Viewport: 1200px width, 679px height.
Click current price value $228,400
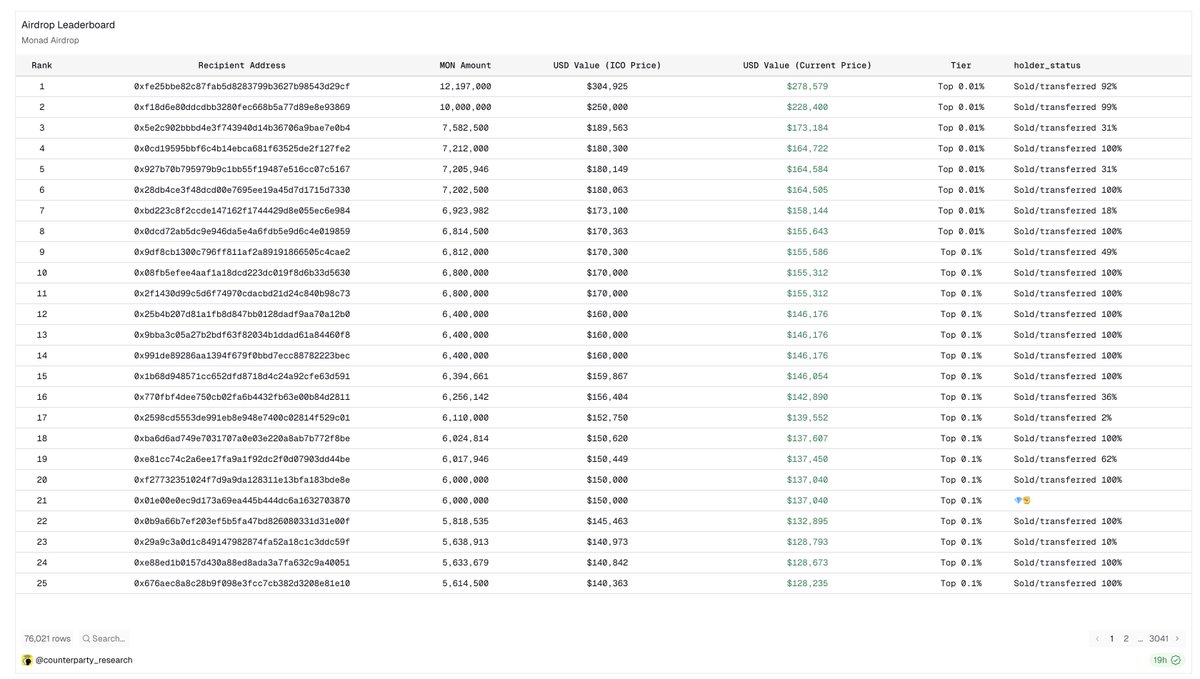tap(807, 107)
